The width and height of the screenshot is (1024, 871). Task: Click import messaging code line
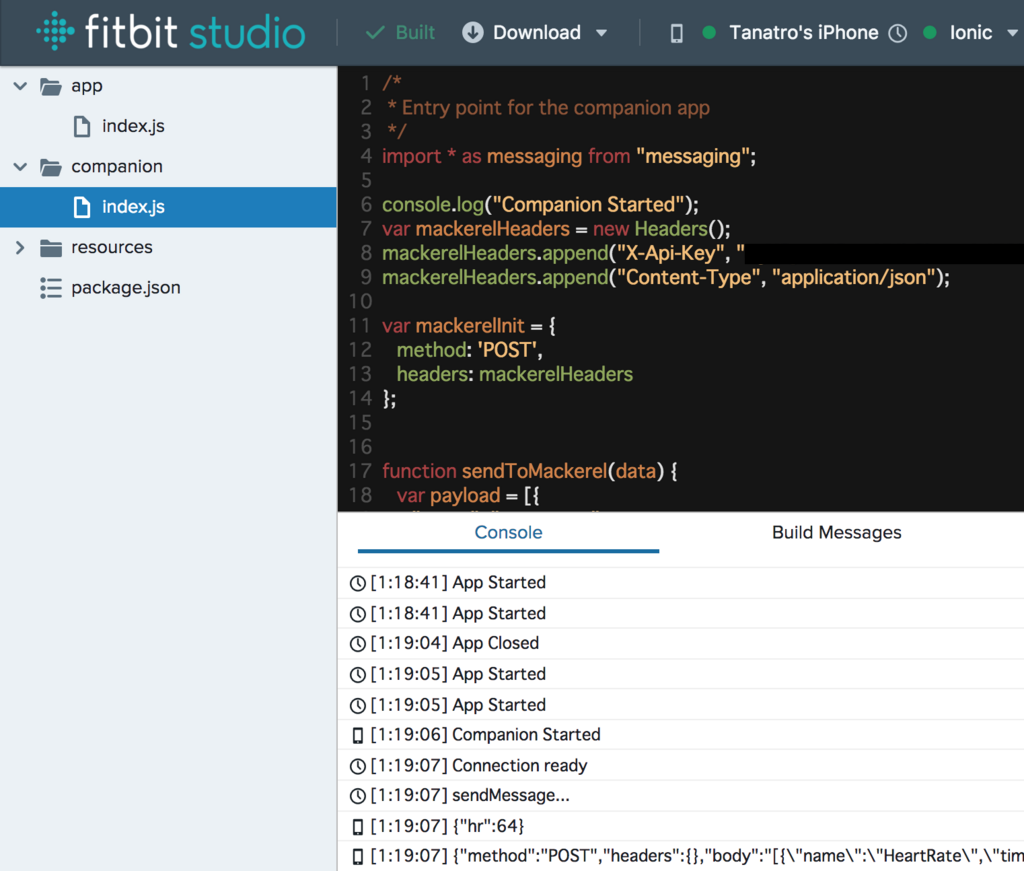[569, 156]
